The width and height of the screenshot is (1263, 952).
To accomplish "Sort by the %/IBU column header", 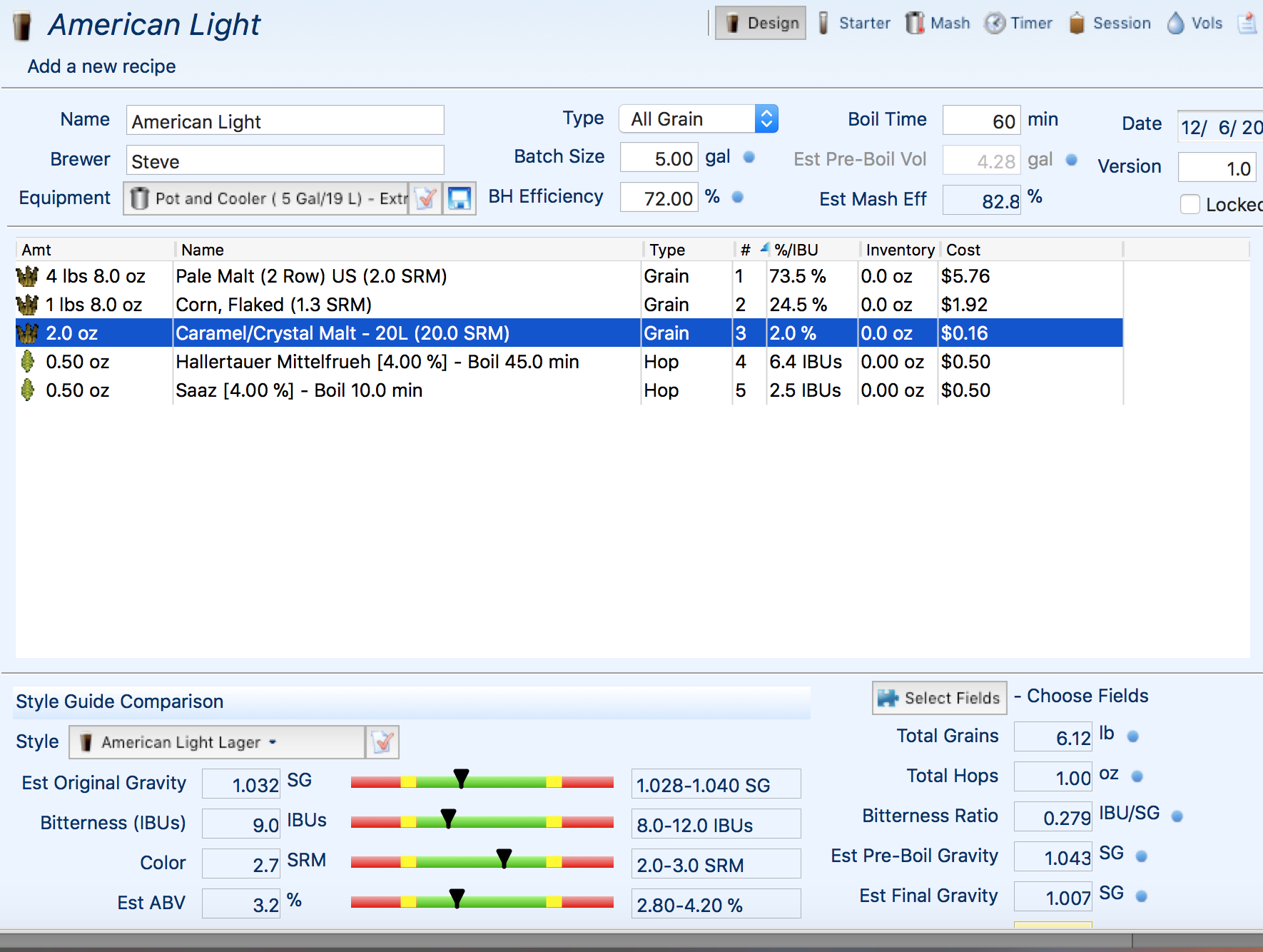I will pyautogui.click(x=813, y=250).
